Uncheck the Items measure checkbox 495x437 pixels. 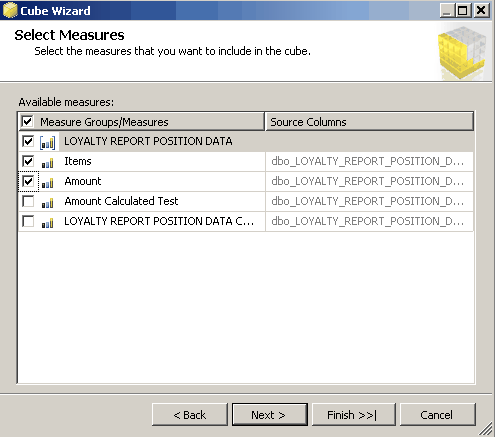28,161
